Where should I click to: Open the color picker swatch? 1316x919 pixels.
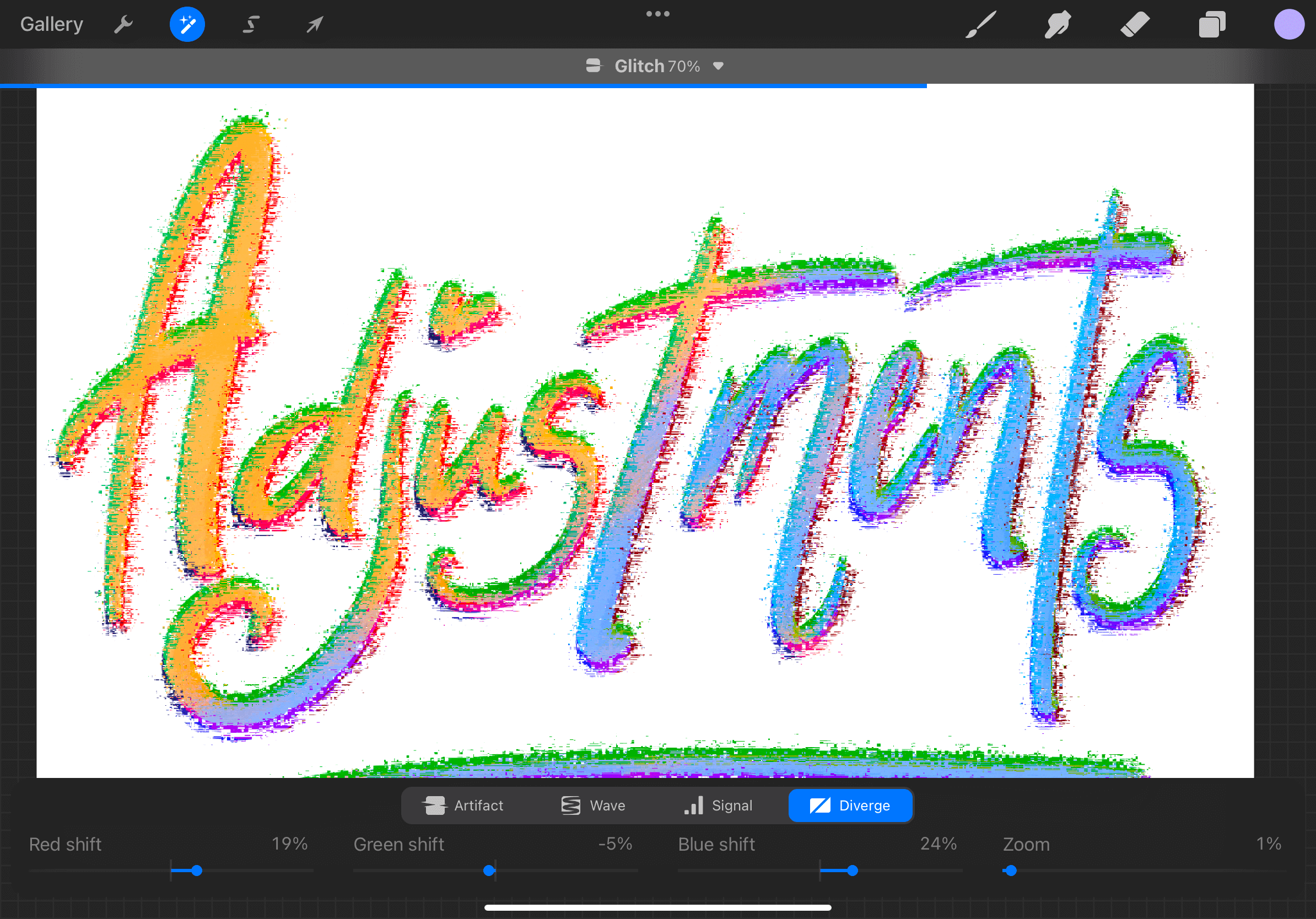pos(1289,24)
